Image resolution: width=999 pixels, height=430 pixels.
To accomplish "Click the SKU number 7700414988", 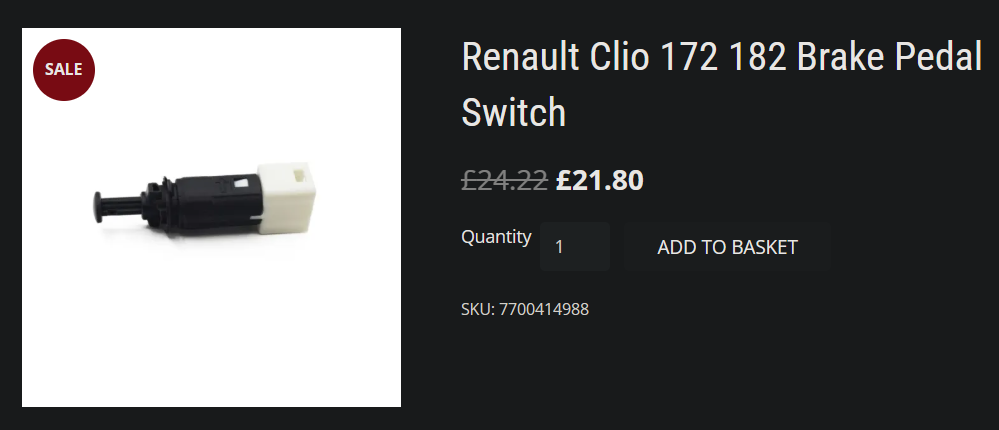I will [x=544, y=309].
